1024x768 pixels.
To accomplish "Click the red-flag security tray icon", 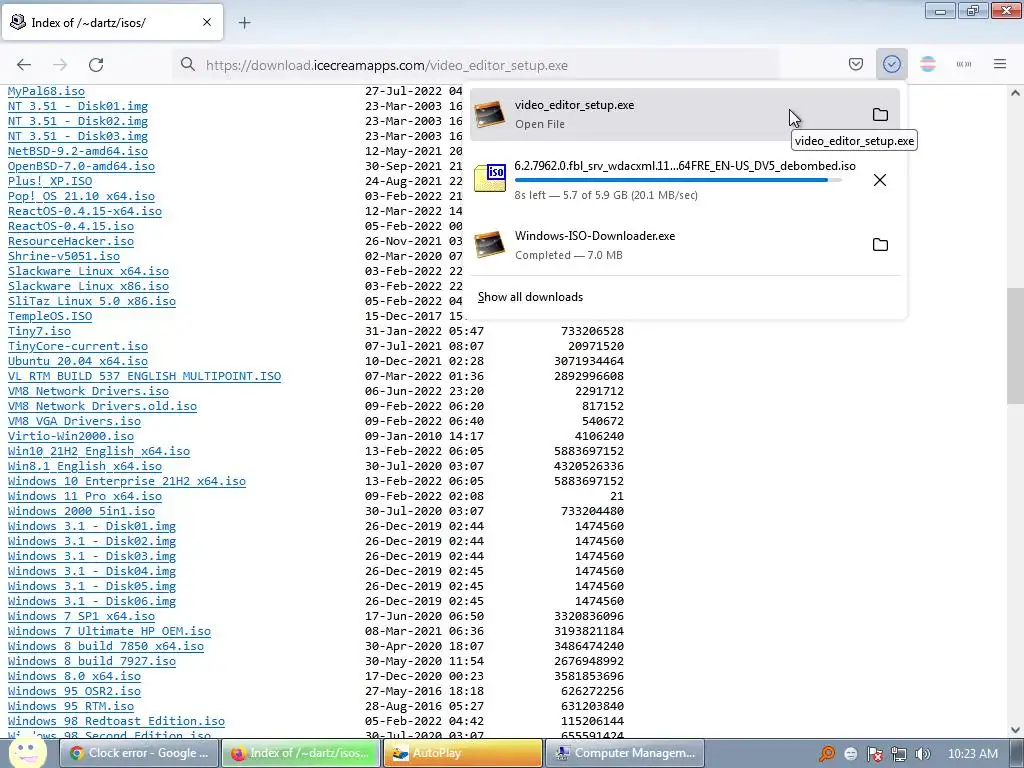I will click(875, 754).
